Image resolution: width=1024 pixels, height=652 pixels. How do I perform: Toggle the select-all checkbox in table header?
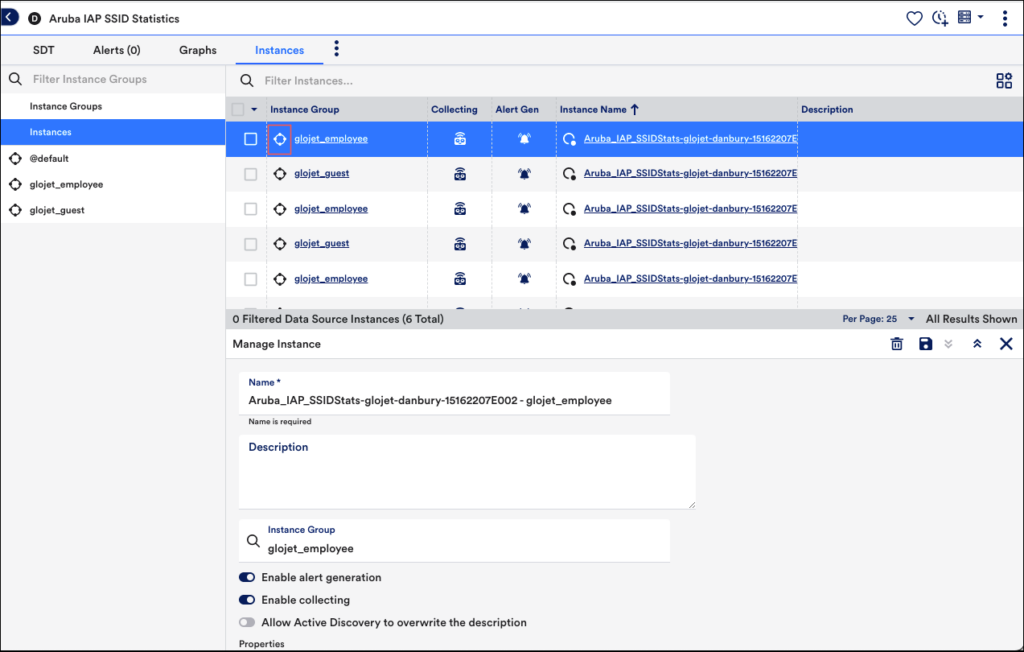(238, 109)
